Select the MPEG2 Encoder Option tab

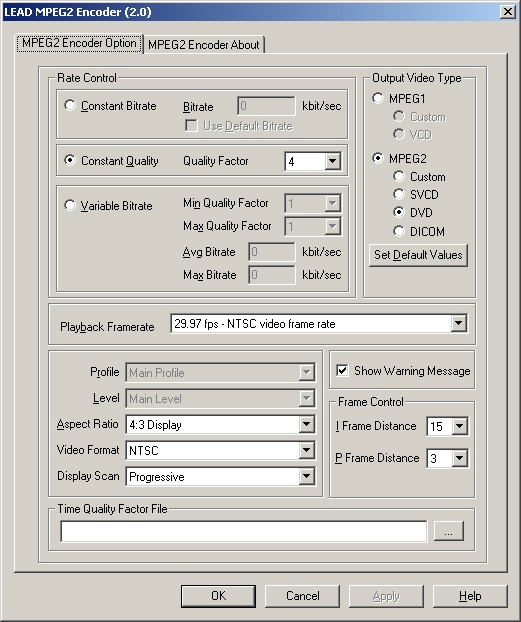(79, 43)
